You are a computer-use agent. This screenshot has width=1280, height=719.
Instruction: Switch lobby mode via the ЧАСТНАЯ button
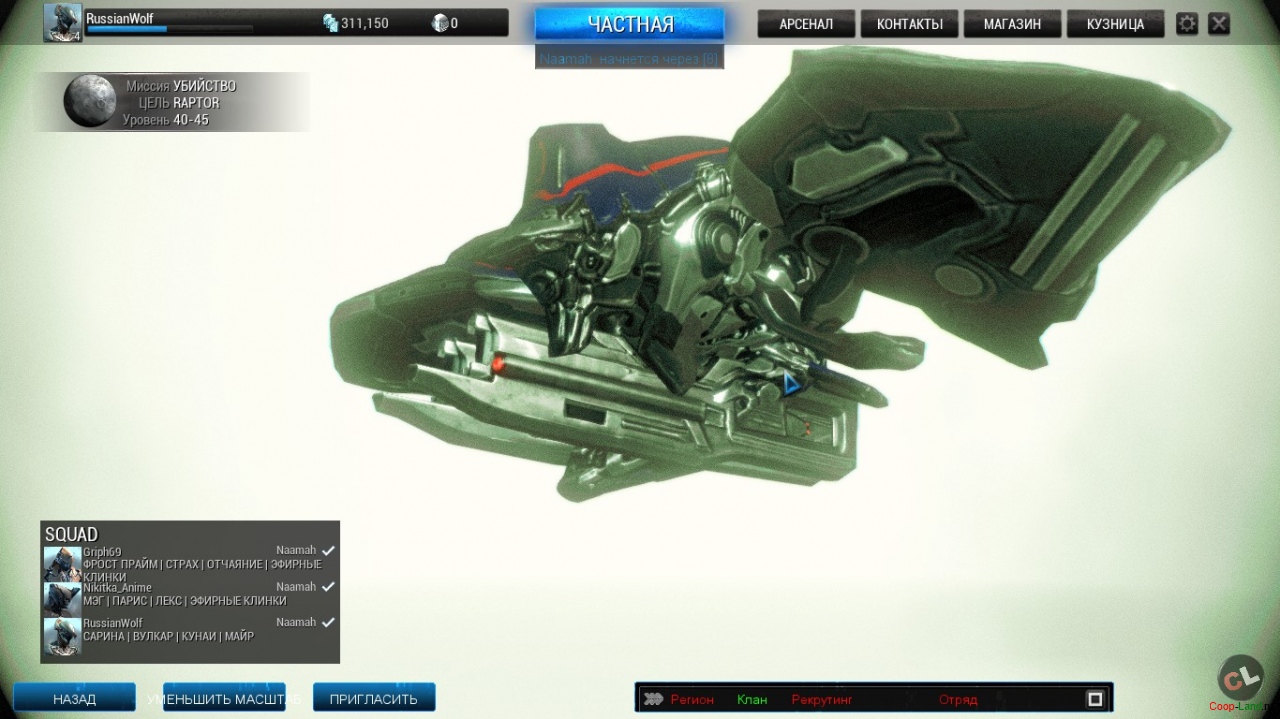(630, 24)
